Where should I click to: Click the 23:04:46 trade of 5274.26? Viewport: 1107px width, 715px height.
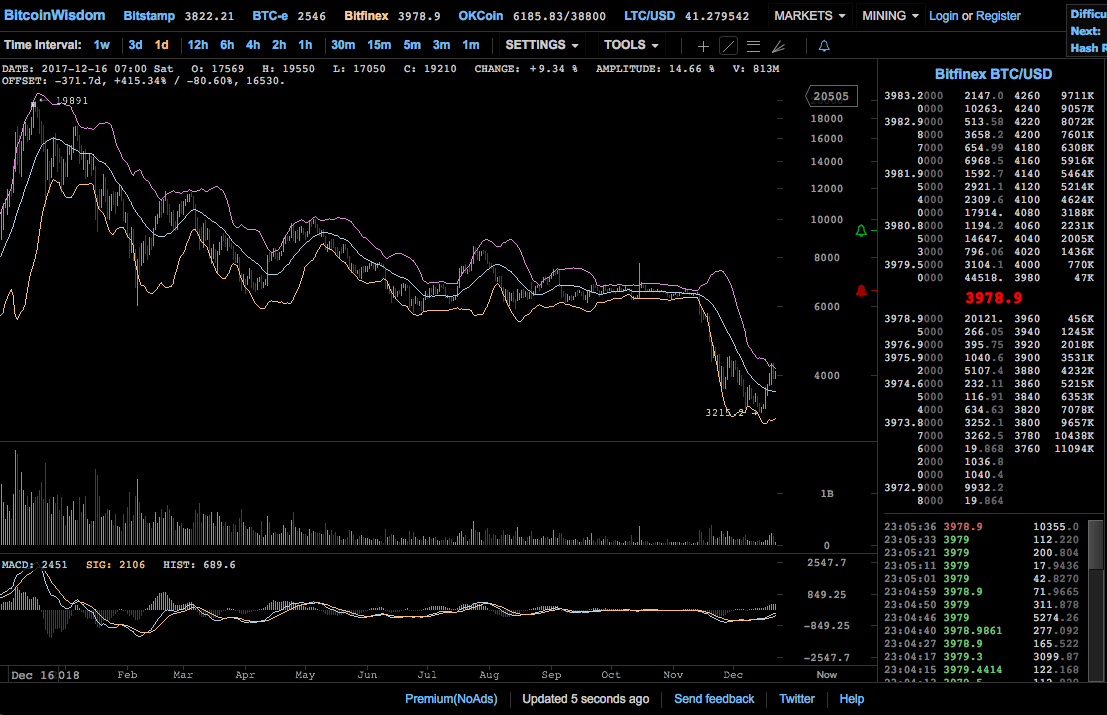[x=983, y=617]
